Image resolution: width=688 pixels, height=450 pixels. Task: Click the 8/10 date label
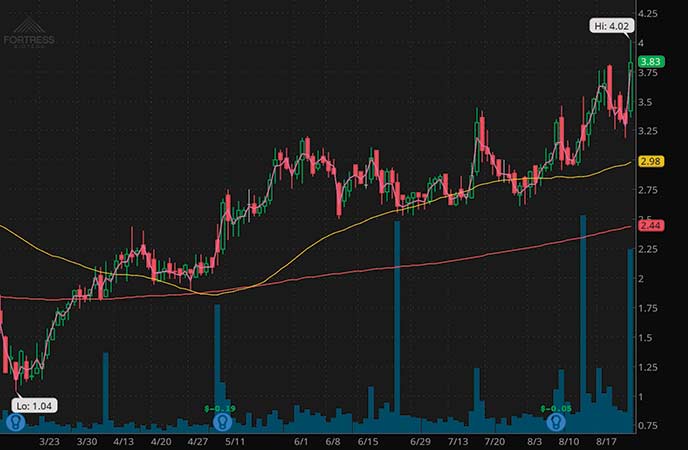[569, 441]
